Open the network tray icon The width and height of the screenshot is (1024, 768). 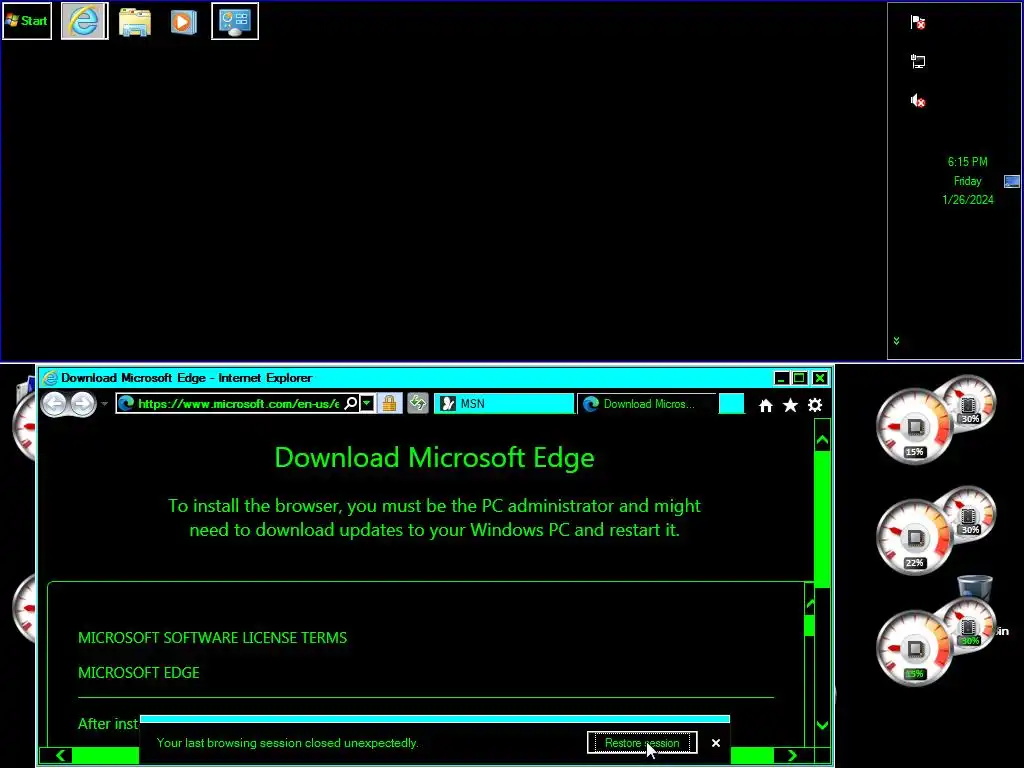[x=918, y=61]
